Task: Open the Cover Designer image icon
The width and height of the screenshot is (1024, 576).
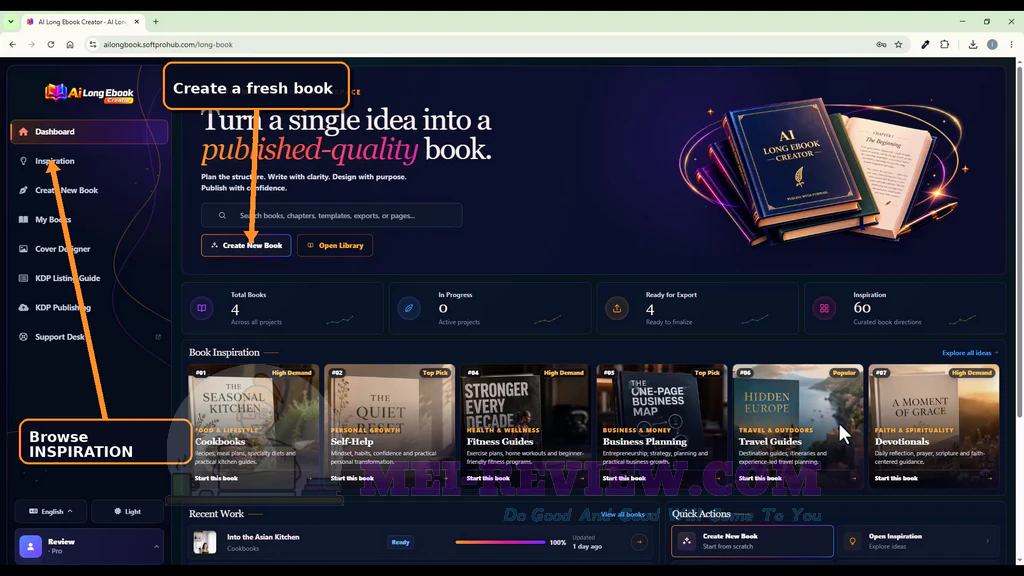Action: [24, 249]
